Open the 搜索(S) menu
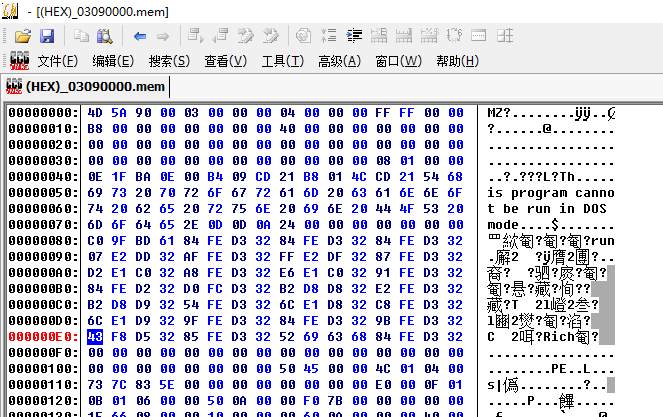 point(169,61)
